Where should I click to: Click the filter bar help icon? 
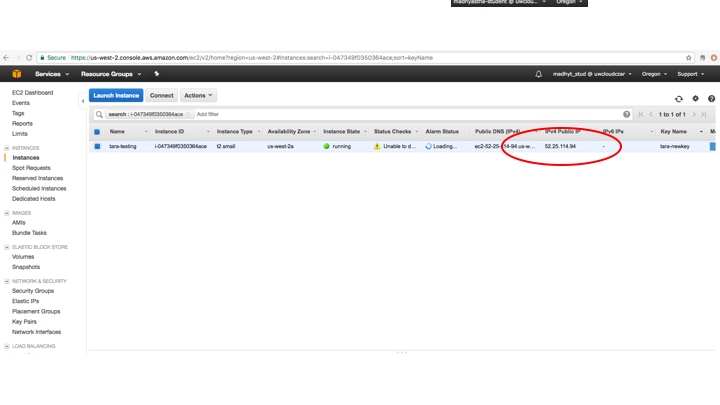[x=626, y=114]
